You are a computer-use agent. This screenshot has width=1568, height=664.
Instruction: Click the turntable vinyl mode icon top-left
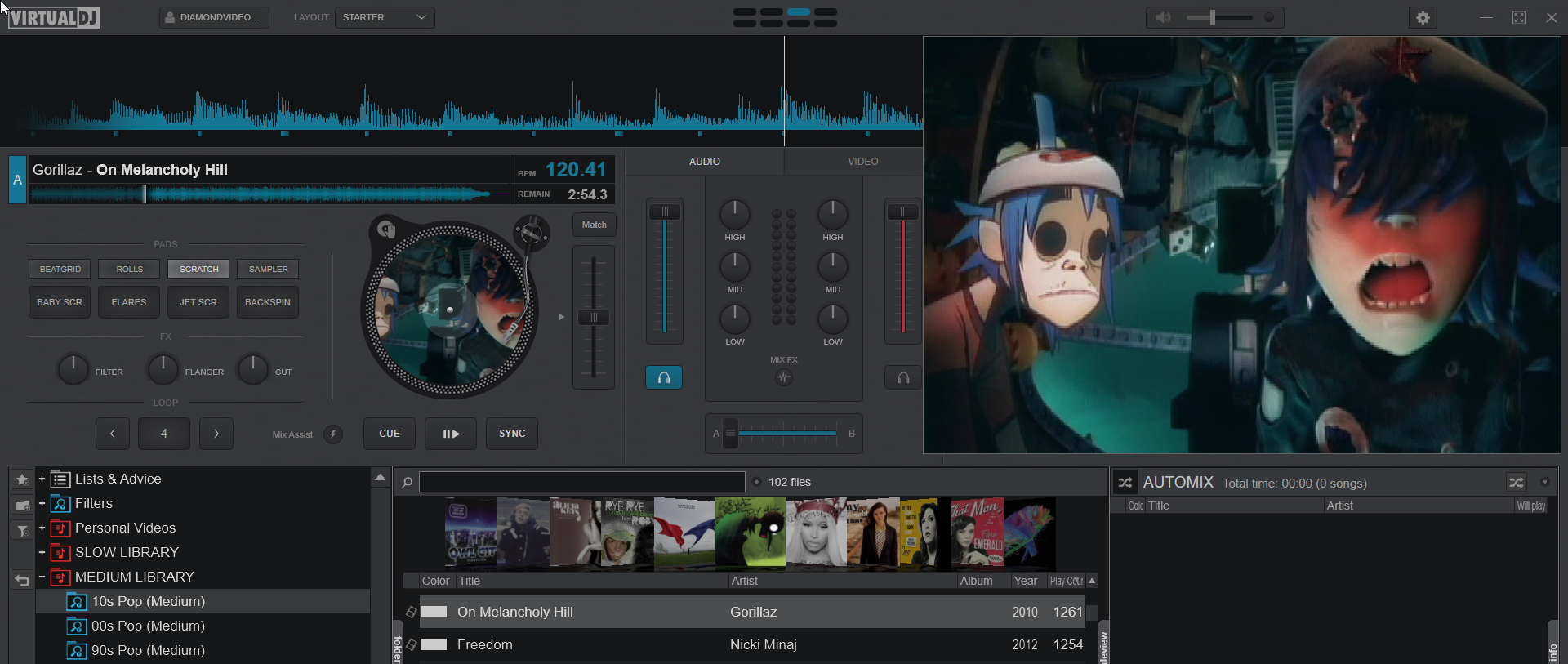click(387, 230)
